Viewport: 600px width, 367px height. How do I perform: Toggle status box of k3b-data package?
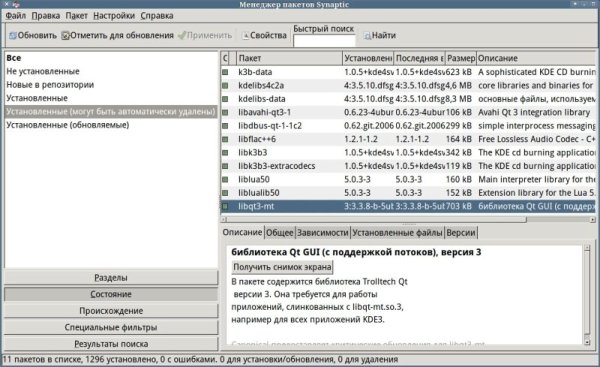tap(225, 72)
